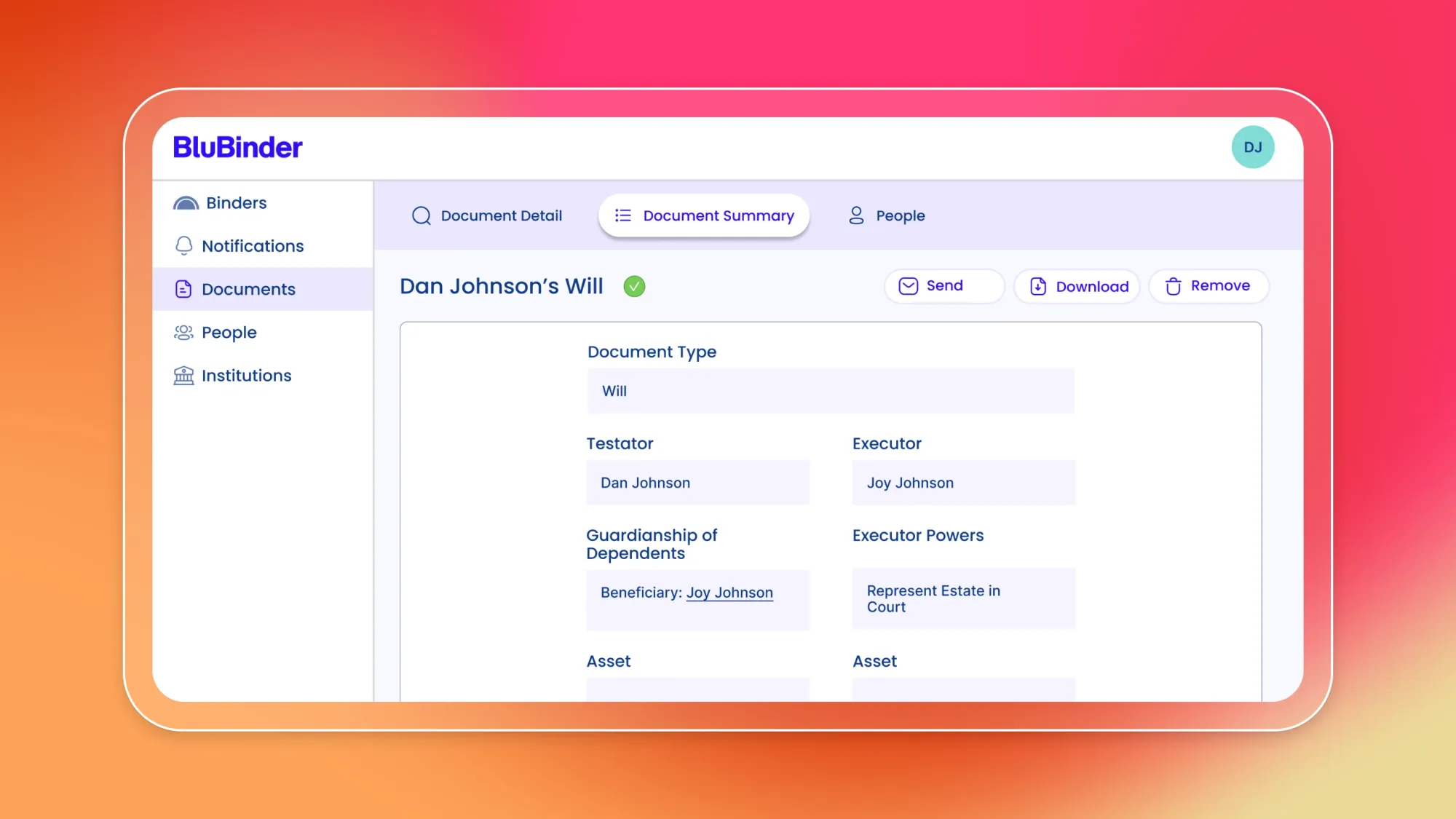Open the Binders section icon

point(186,202)
